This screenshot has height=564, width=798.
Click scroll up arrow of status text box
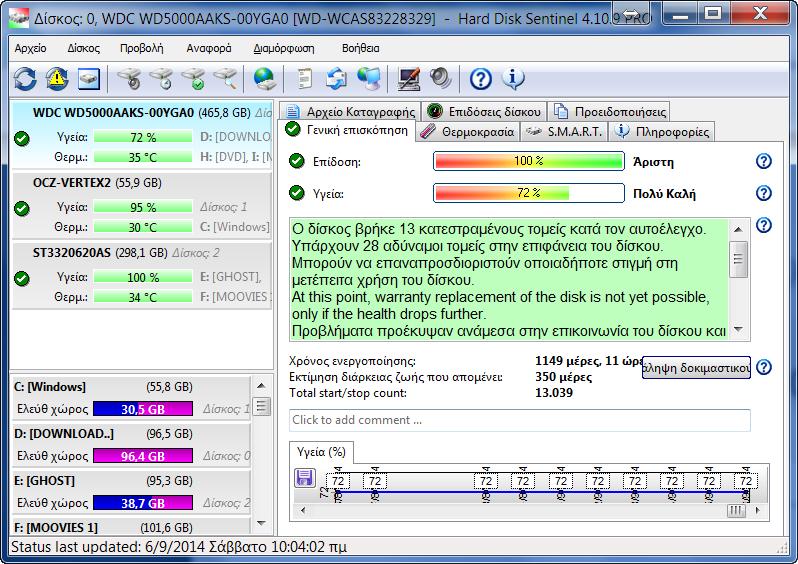738,230
